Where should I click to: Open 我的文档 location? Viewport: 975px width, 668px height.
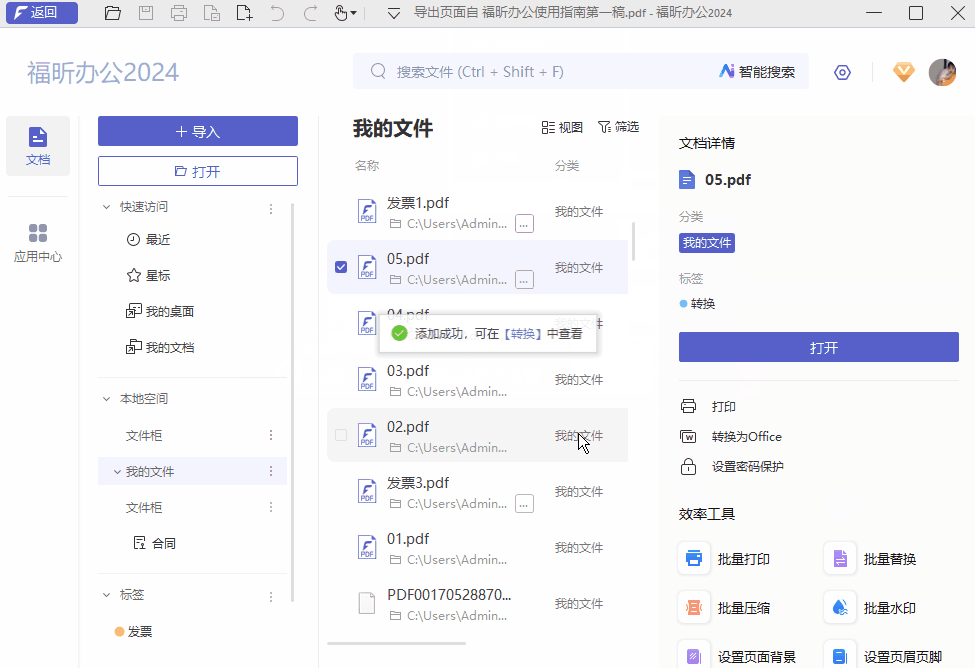(160, 347)
